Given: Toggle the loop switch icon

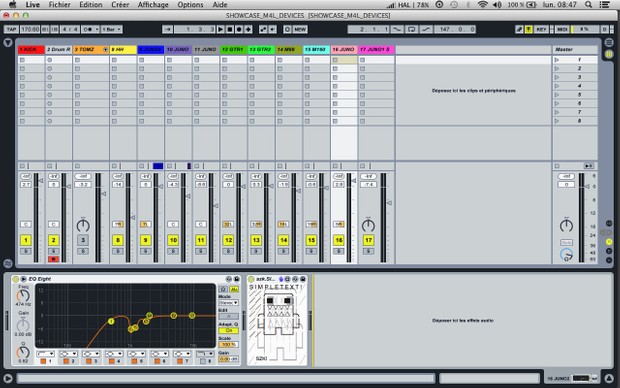Looking at the screenshot, I should [412, 29].
